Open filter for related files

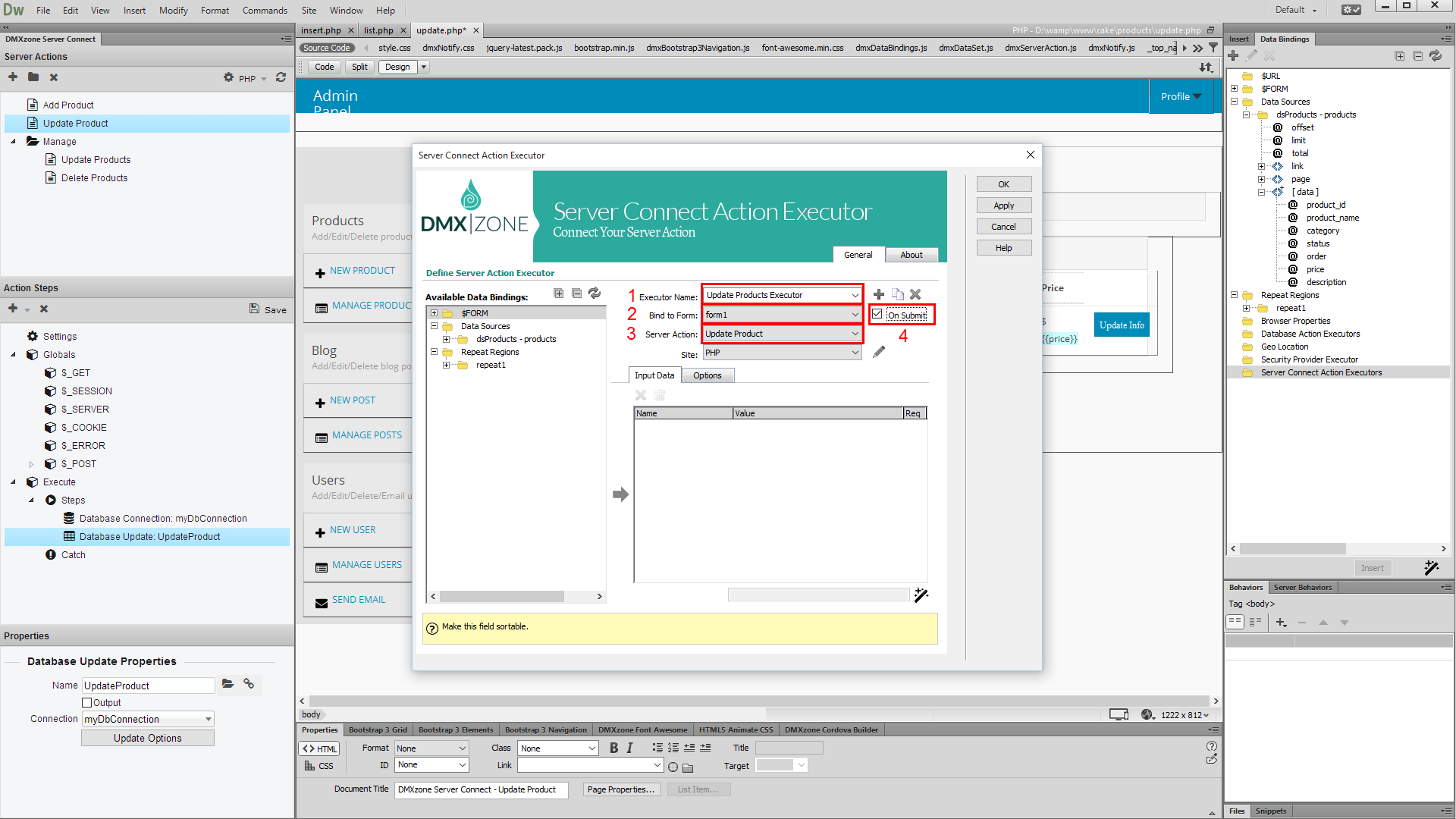pyautogui.click(x=1213, y=47)
